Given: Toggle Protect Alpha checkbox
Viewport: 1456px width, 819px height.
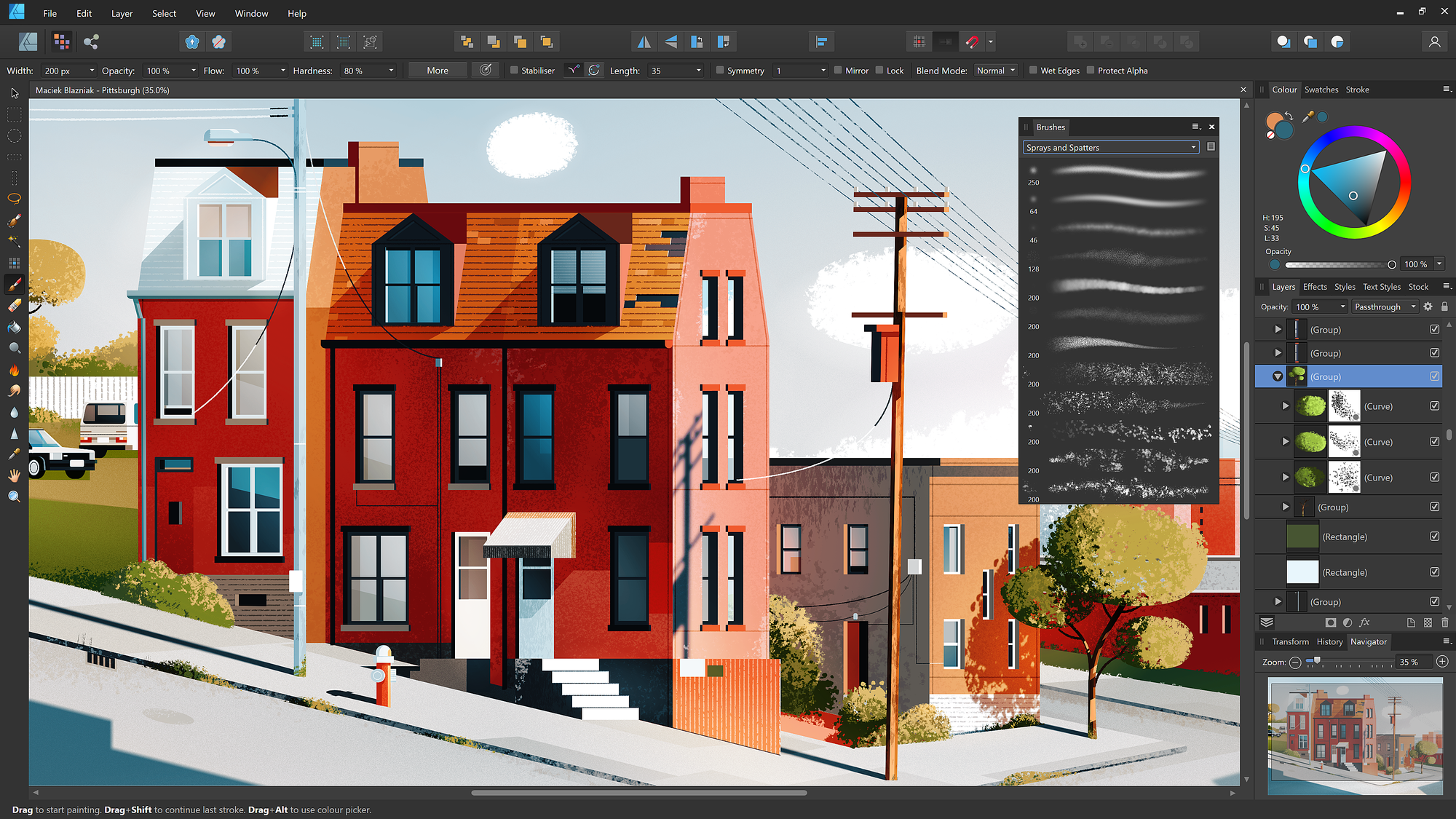Looking at the screenshot, I should pyautogui.click(x=1091, y=71).
